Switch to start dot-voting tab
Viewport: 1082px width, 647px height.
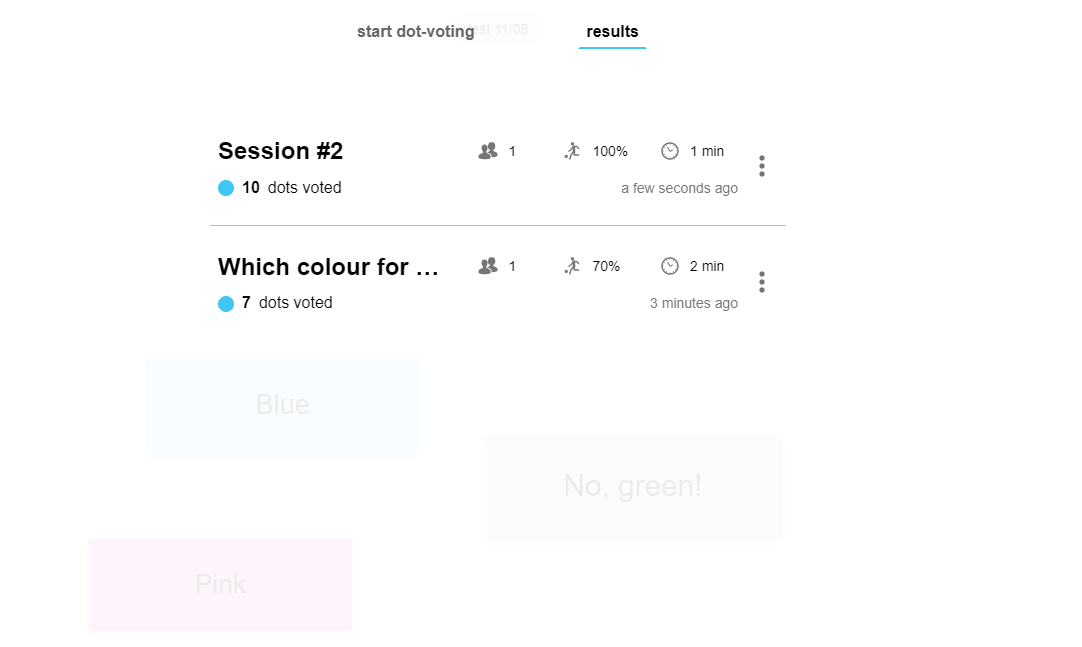[415, 31]
